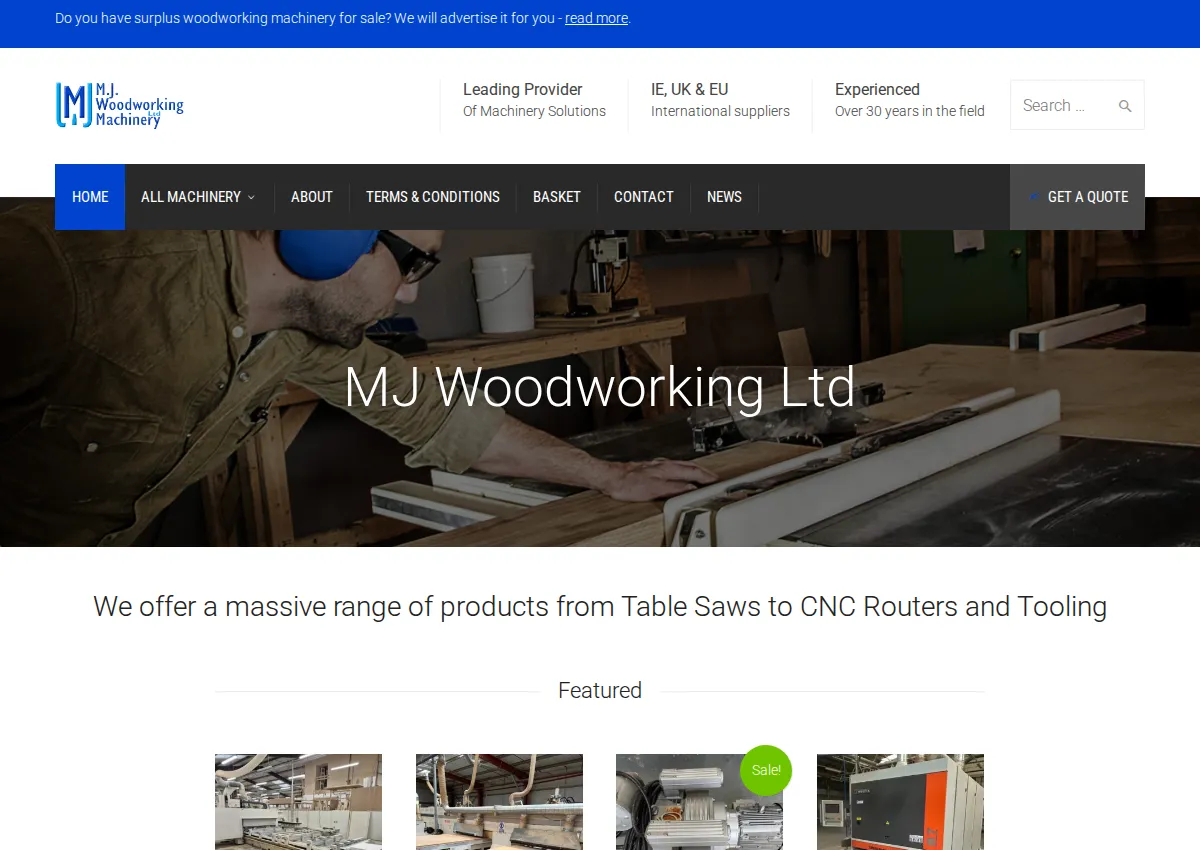The width and height of the screenshot is (1200, 850).
Task: Expand the All Machinery dropdown arrow
Action: (251, 197)
